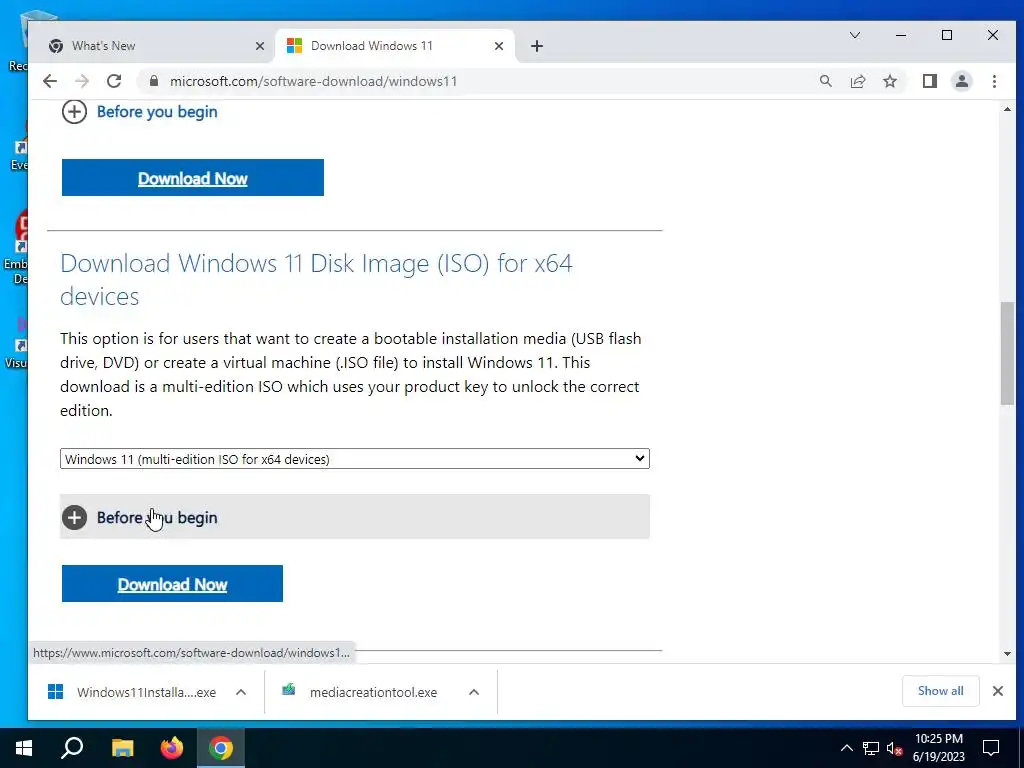Click the scrollbar up arrow

click(1007, 109)
